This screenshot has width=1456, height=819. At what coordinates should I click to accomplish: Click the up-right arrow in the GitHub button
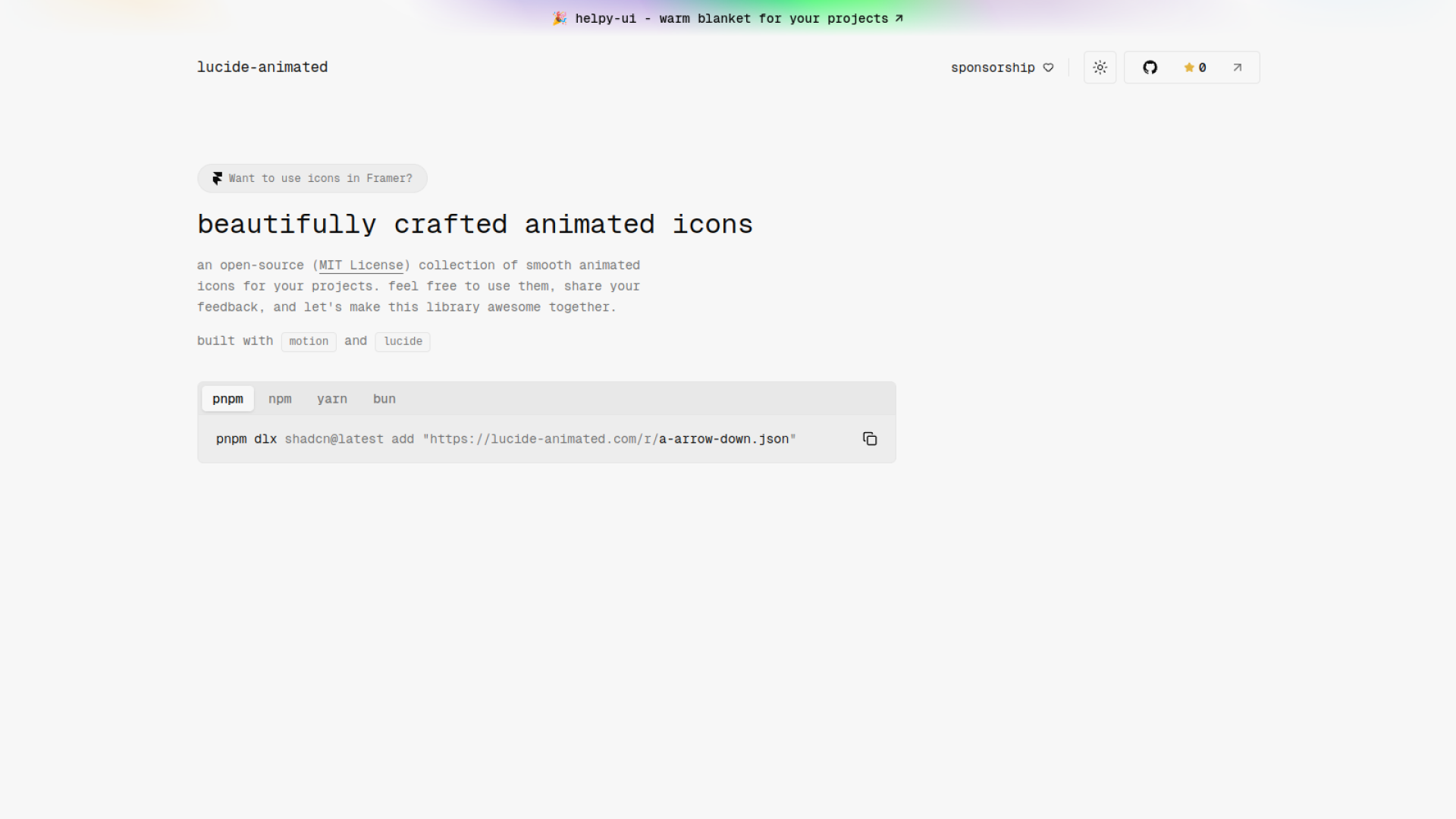(1237, 67)
